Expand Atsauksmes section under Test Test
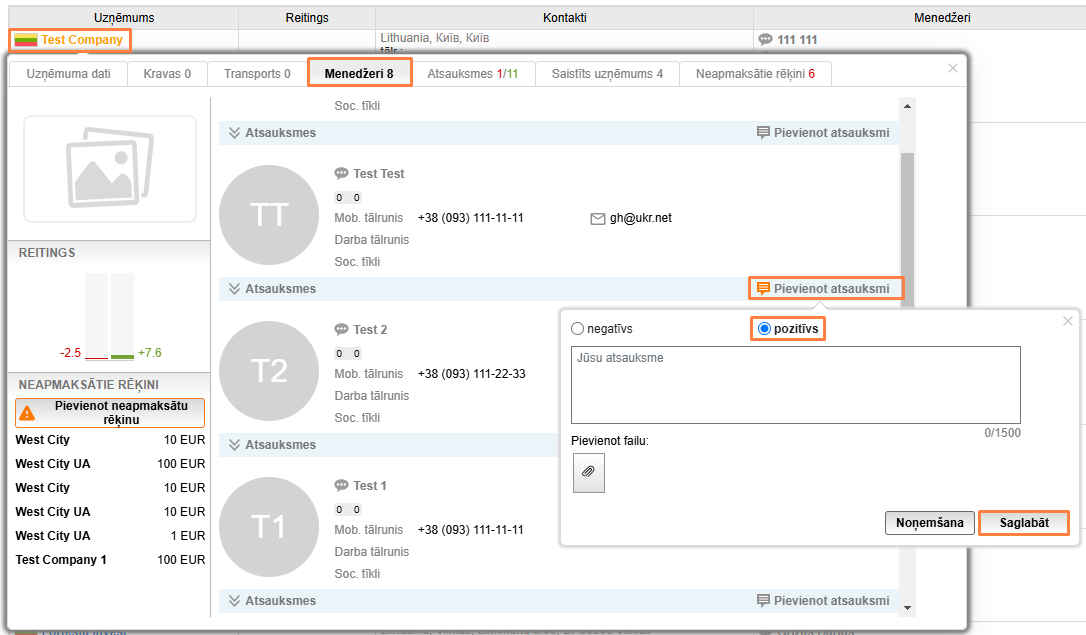Viewport: 1086px width, 635px height. tap(272, 289)
